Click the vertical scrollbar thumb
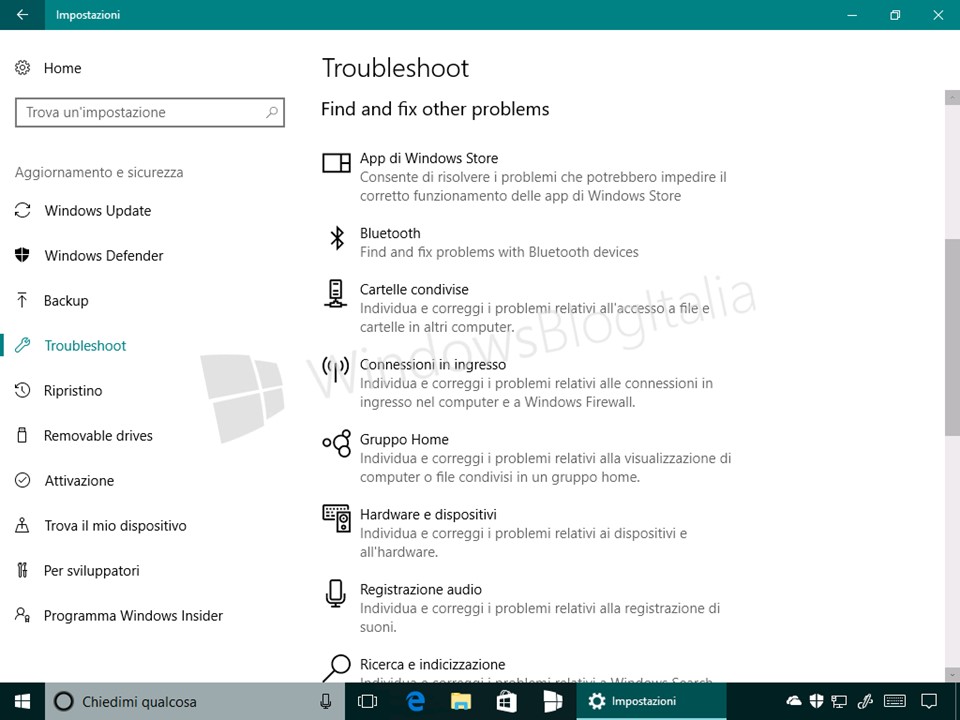 pyautogui.click(x=952, y=337)
